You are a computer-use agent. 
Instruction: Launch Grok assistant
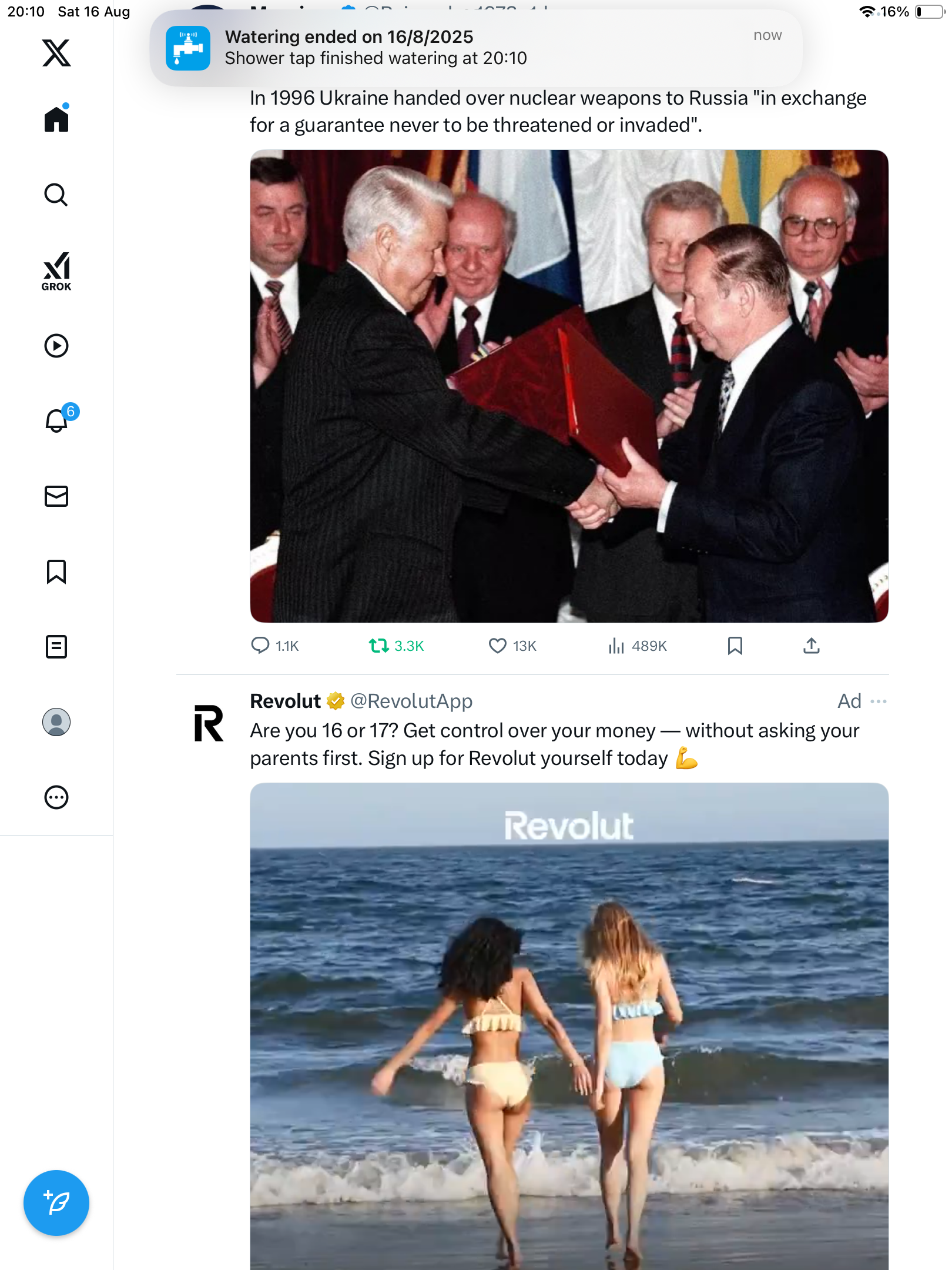coord(56,271)
